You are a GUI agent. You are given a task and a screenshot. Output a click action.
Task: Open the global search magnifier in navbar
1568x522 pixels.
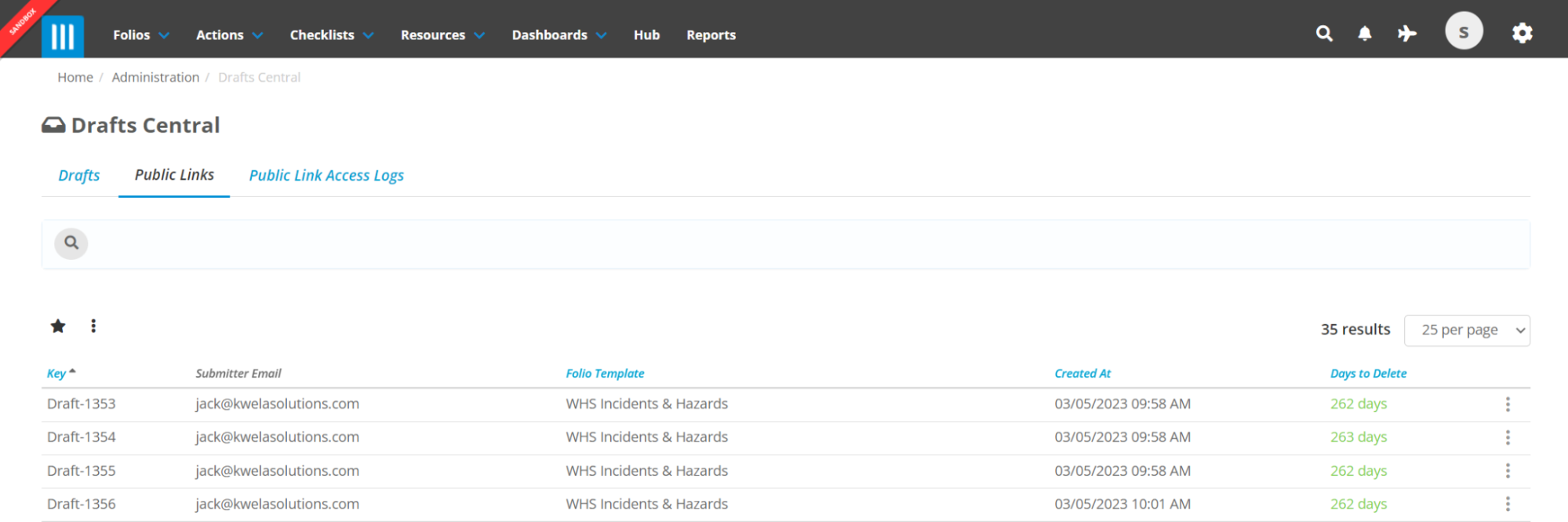pos(1324,34)
